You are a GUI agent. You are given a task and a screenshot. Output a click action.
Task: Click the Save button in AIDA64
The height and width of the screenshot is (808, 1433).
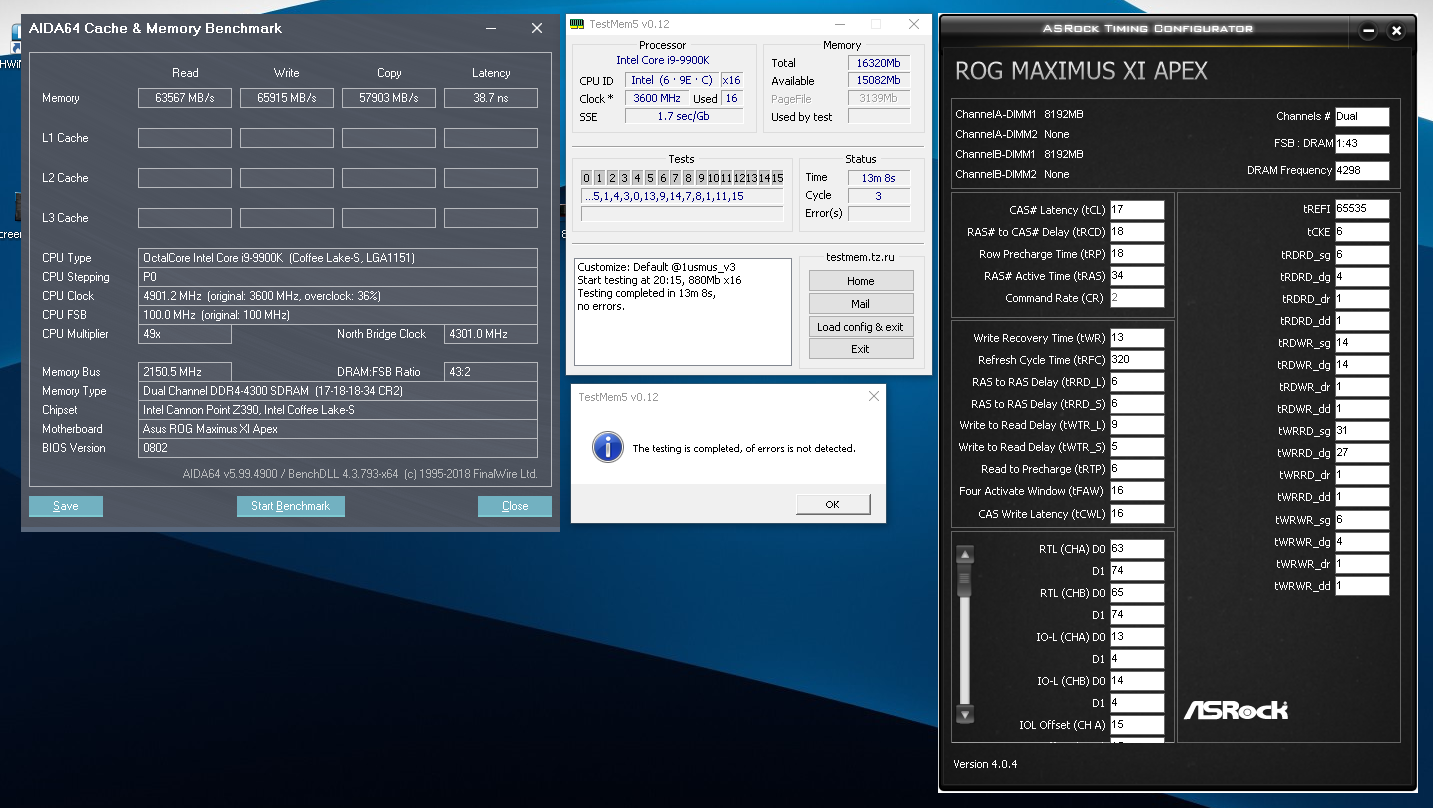pyautogui.click(x=66, y=506)
